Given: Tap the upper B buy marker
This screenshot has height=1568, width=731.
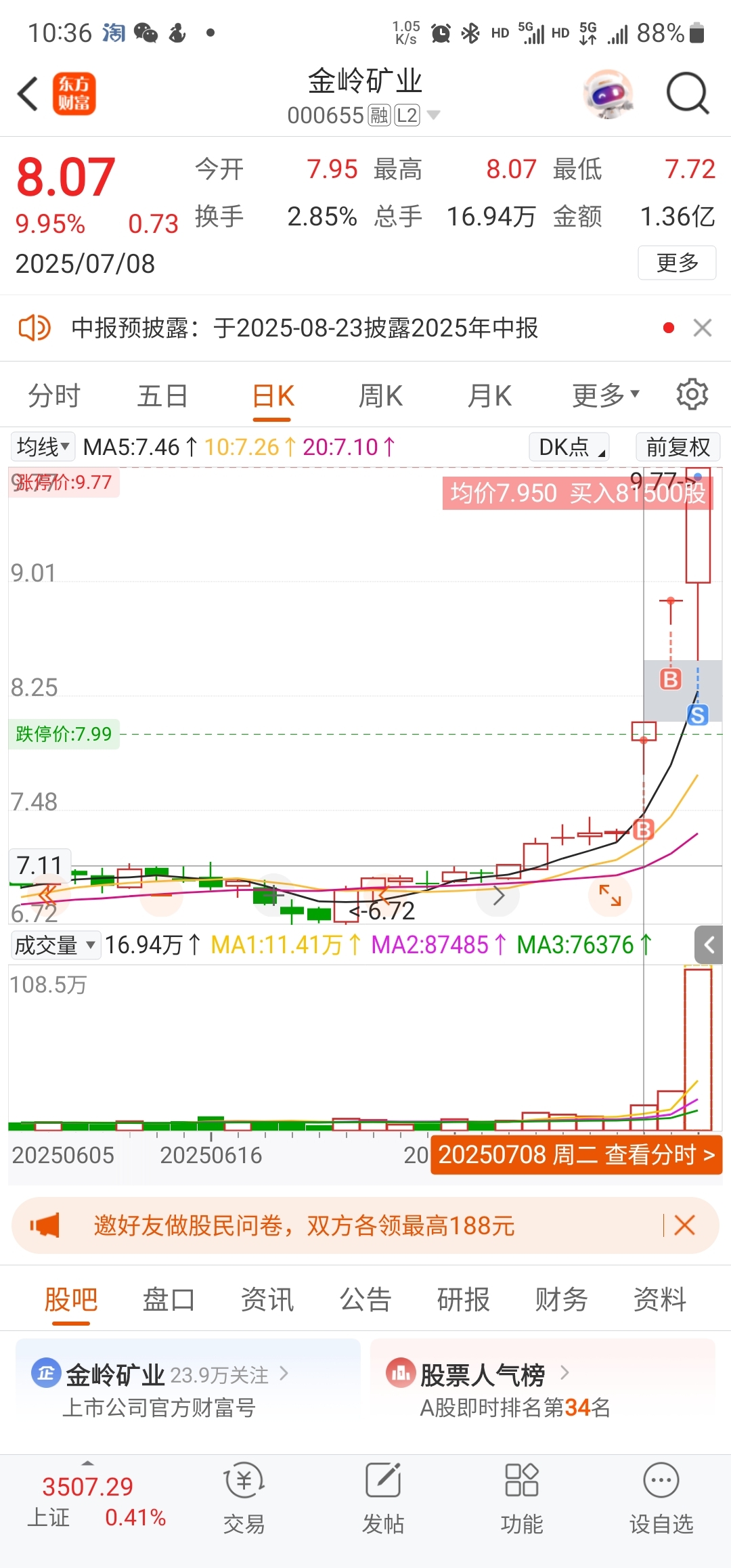Looking at the screenshot, I should click(x=670, y=679).
